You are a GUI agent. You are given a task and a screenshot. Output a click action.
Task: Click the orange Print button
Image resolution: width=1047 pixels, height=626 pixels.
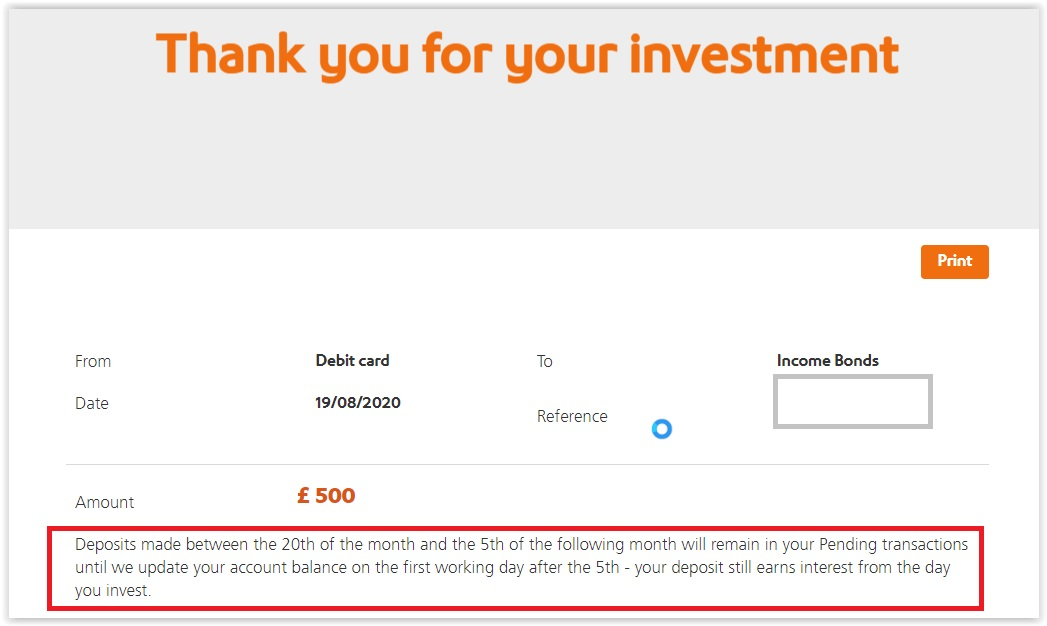point(954,261)
